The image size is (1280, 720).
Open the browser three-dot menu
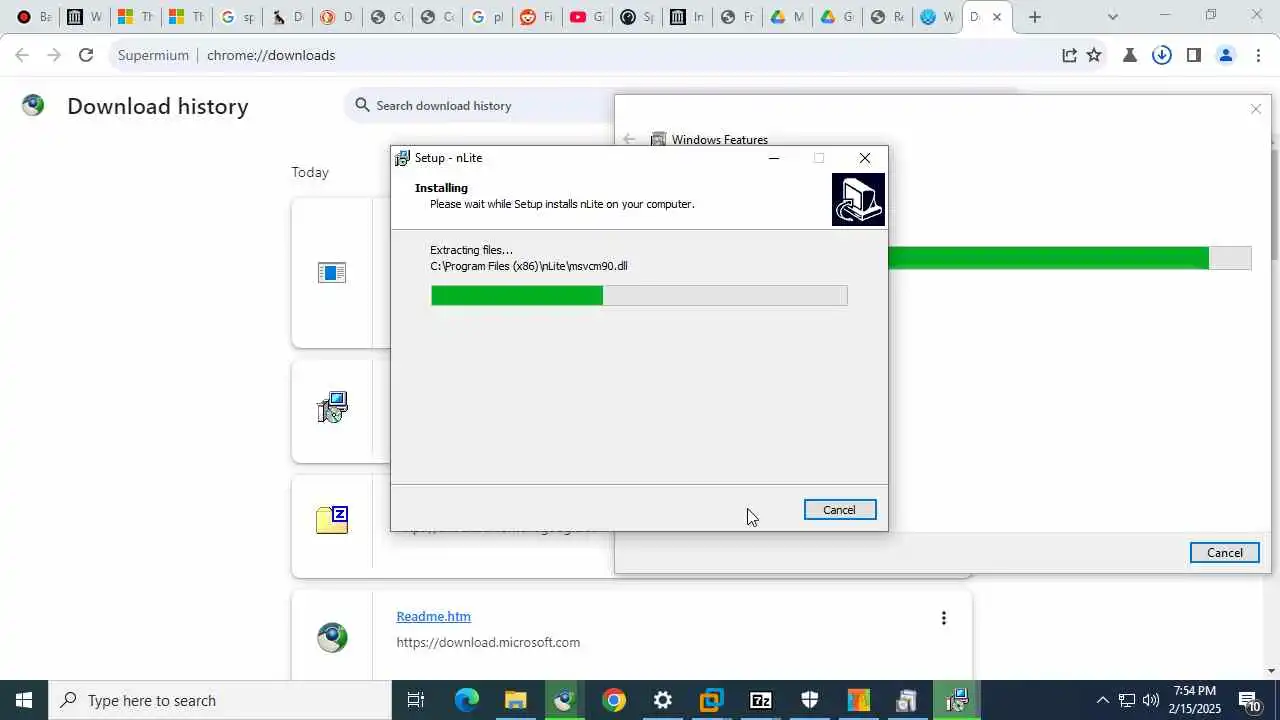click(x=1257, y=55)
